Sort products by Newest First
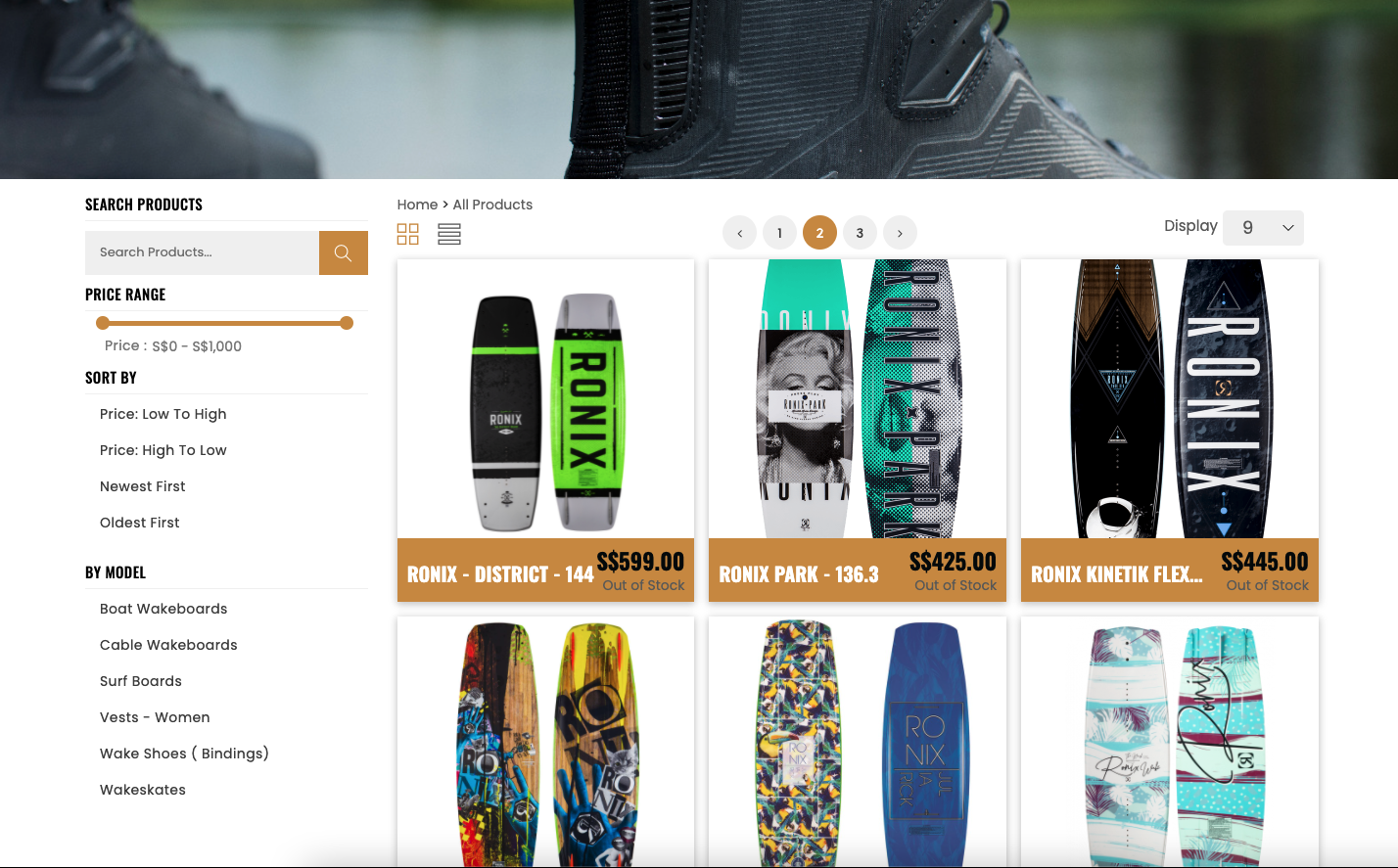Viewport: 1398px width, 868px height. 143,486
